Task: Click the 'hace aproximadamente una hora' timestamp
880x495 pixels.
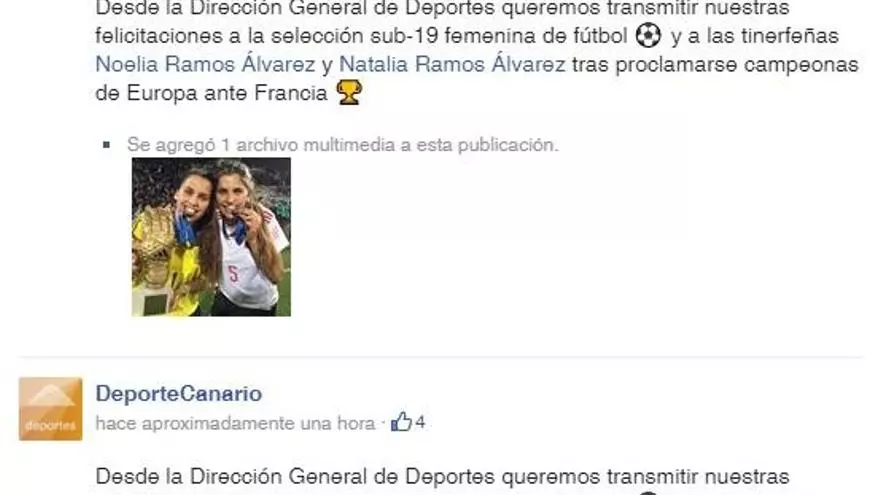Action: pyautogui.click(x=235, y=423)
